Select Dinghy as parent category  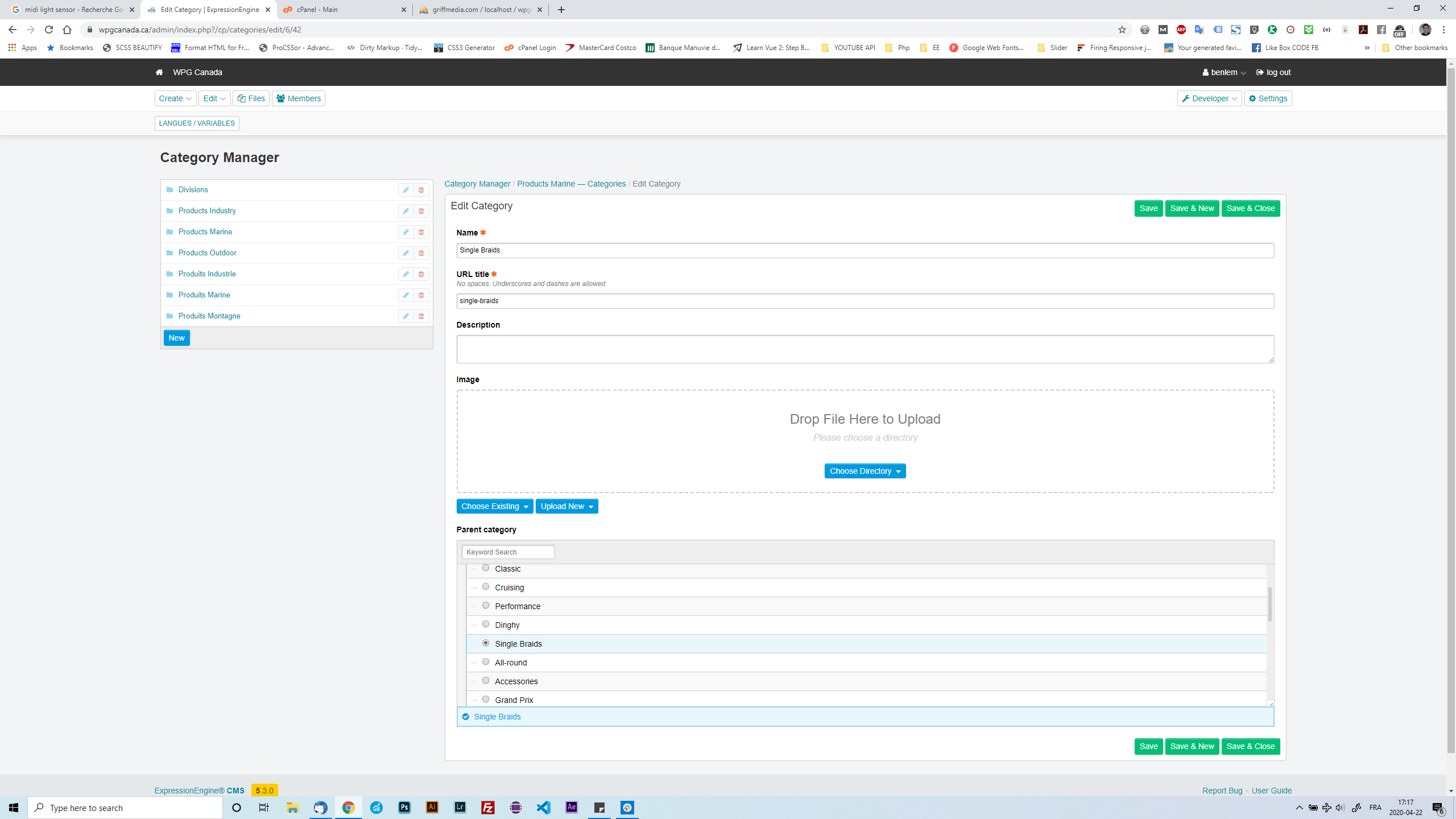(486, 624)
